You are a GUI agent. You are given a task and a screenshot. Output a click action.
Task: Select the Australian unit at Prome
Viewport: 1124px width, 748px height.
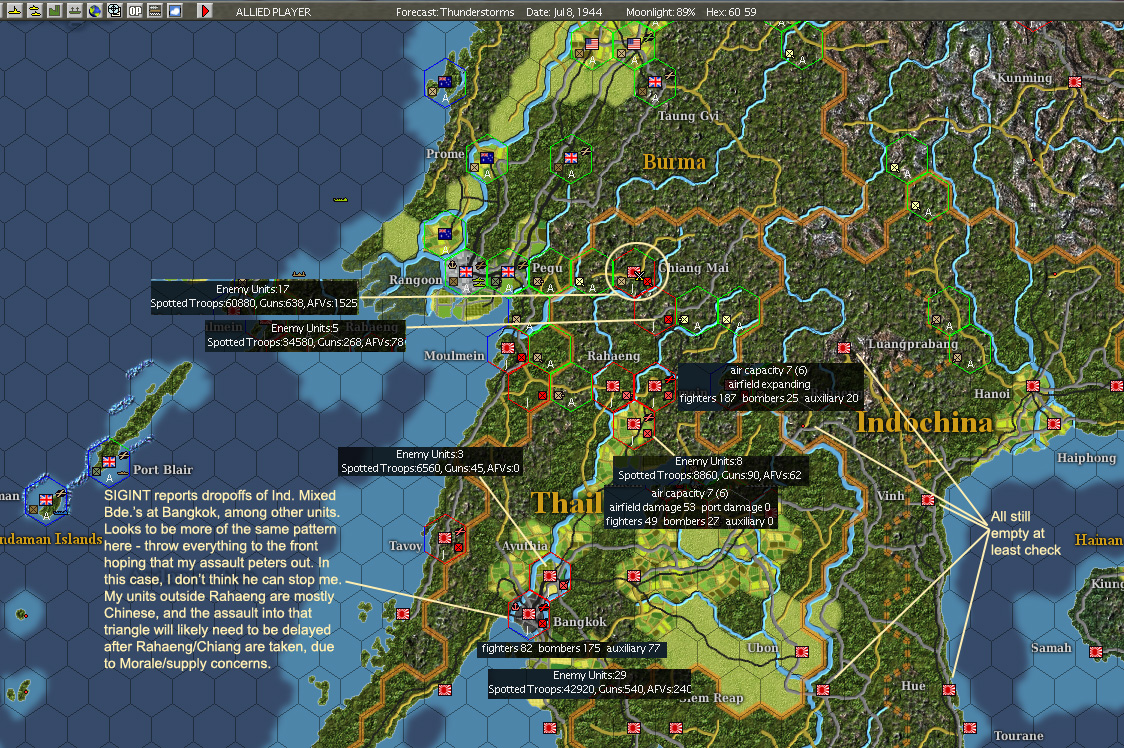487,158
